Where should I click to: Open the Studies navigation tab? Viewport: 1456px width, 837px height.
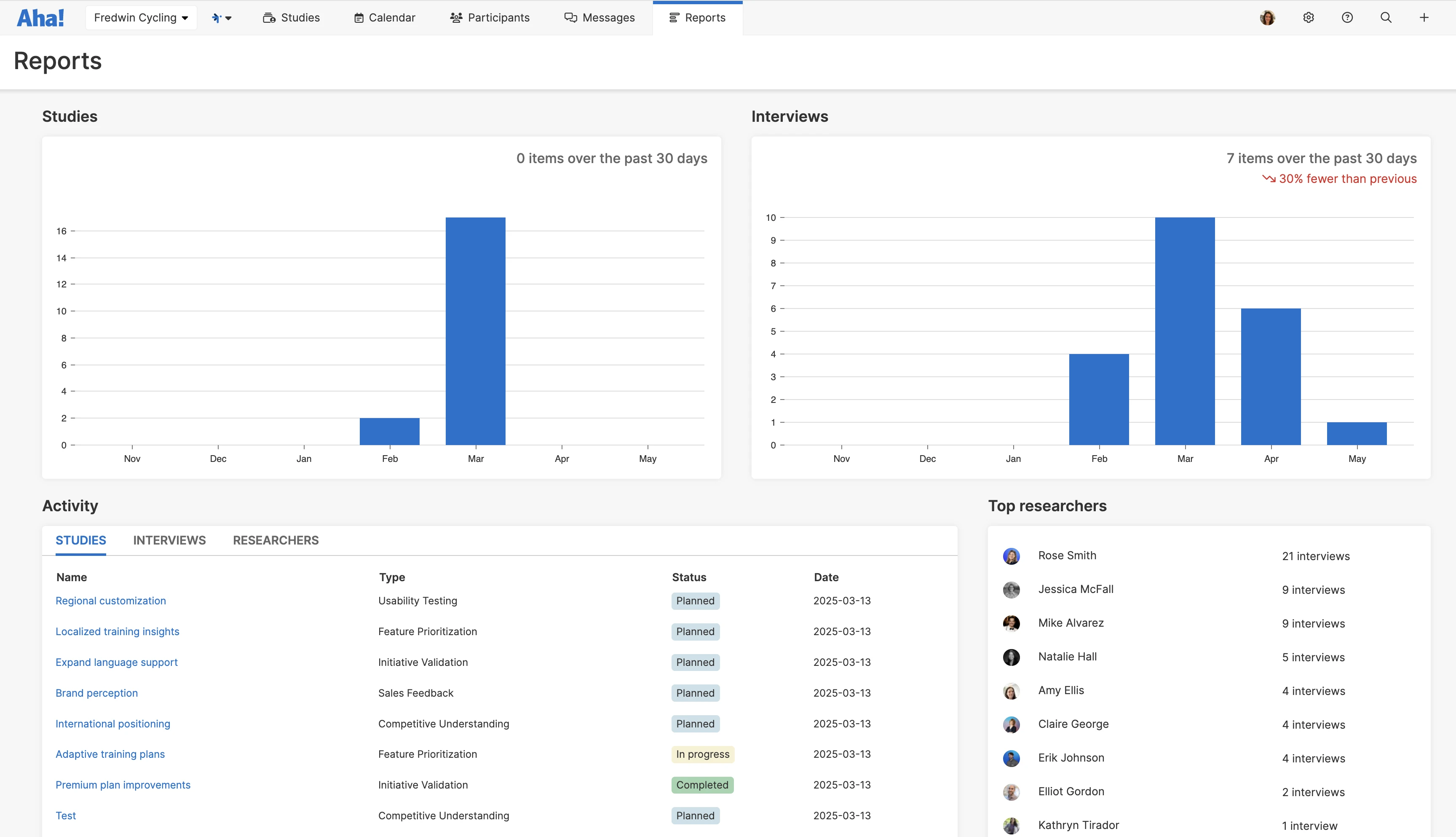291,18
